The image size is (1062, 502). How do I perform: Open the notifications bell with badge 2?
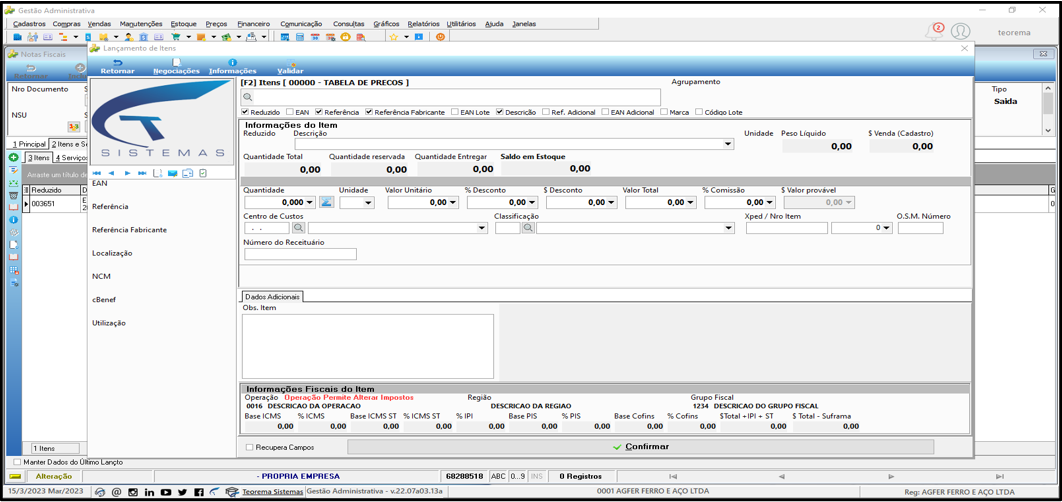tap(935, 31)
